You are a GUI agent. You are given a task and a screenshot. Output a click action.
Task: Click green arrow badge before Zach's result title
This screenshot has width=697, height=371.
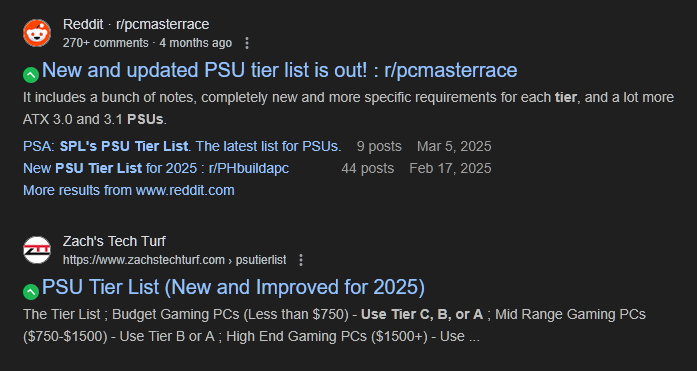(x=31, y=291)
